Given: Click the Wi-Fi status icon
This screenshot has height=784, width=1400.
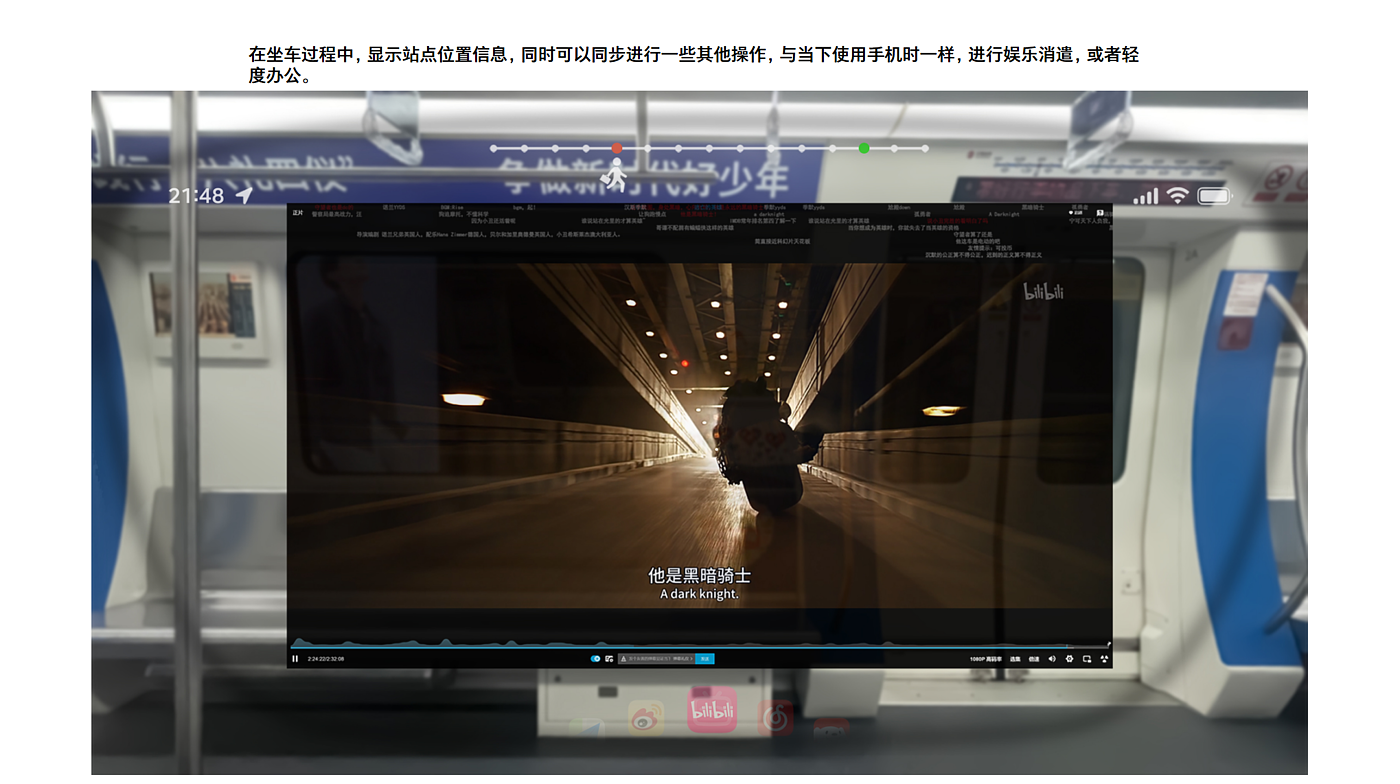Looking at the screenshot, I should point(1178,196).
